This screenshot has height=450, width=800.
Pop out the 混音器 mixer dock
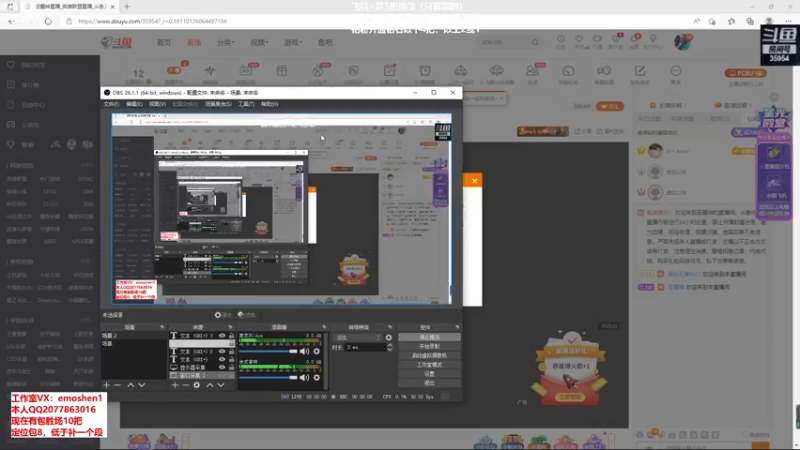pyautogui.click(x=324, y=327)
